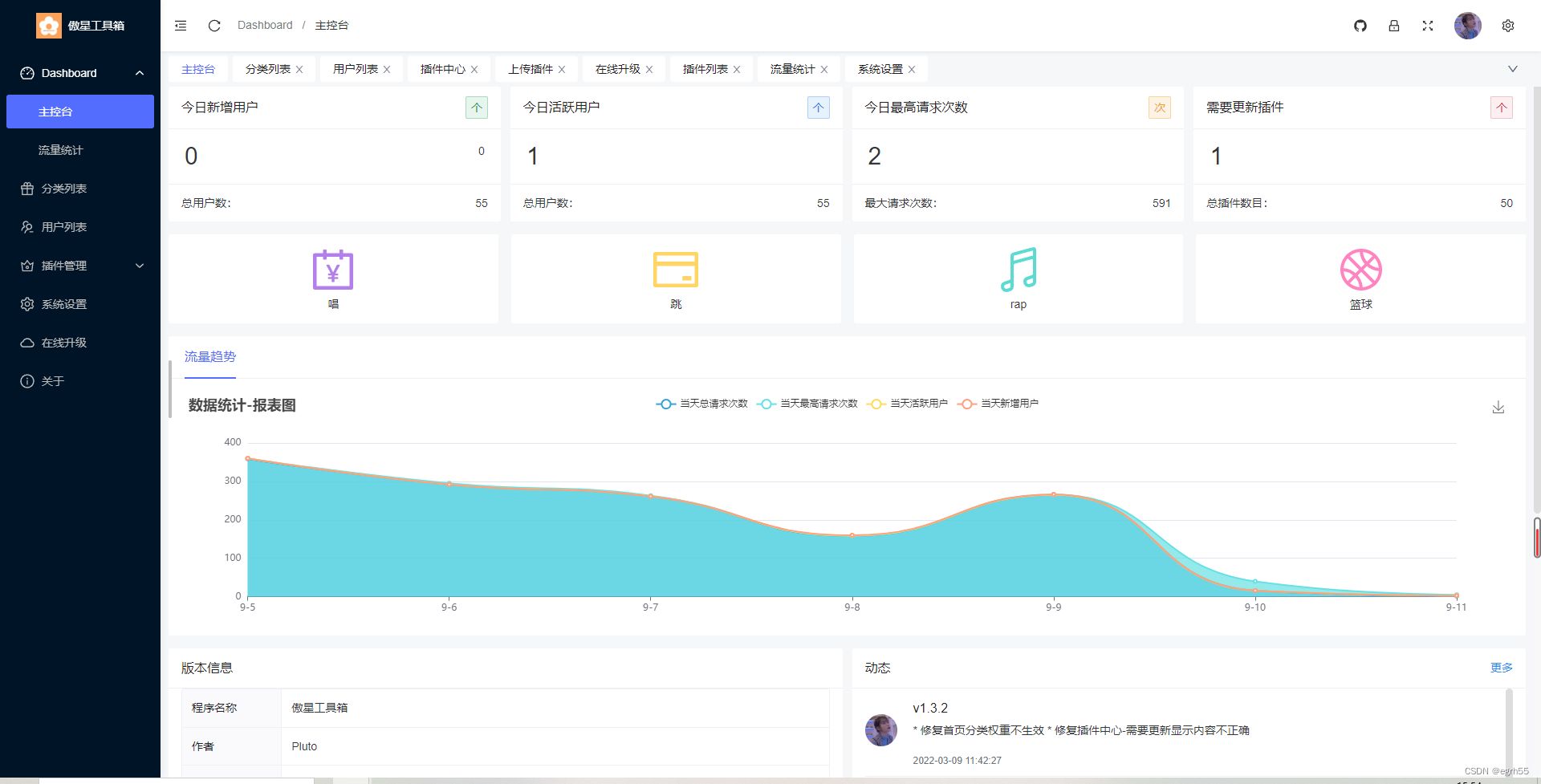
Task: Collapse the sidebar with the hamburger icon
Action: click(180, 25)
